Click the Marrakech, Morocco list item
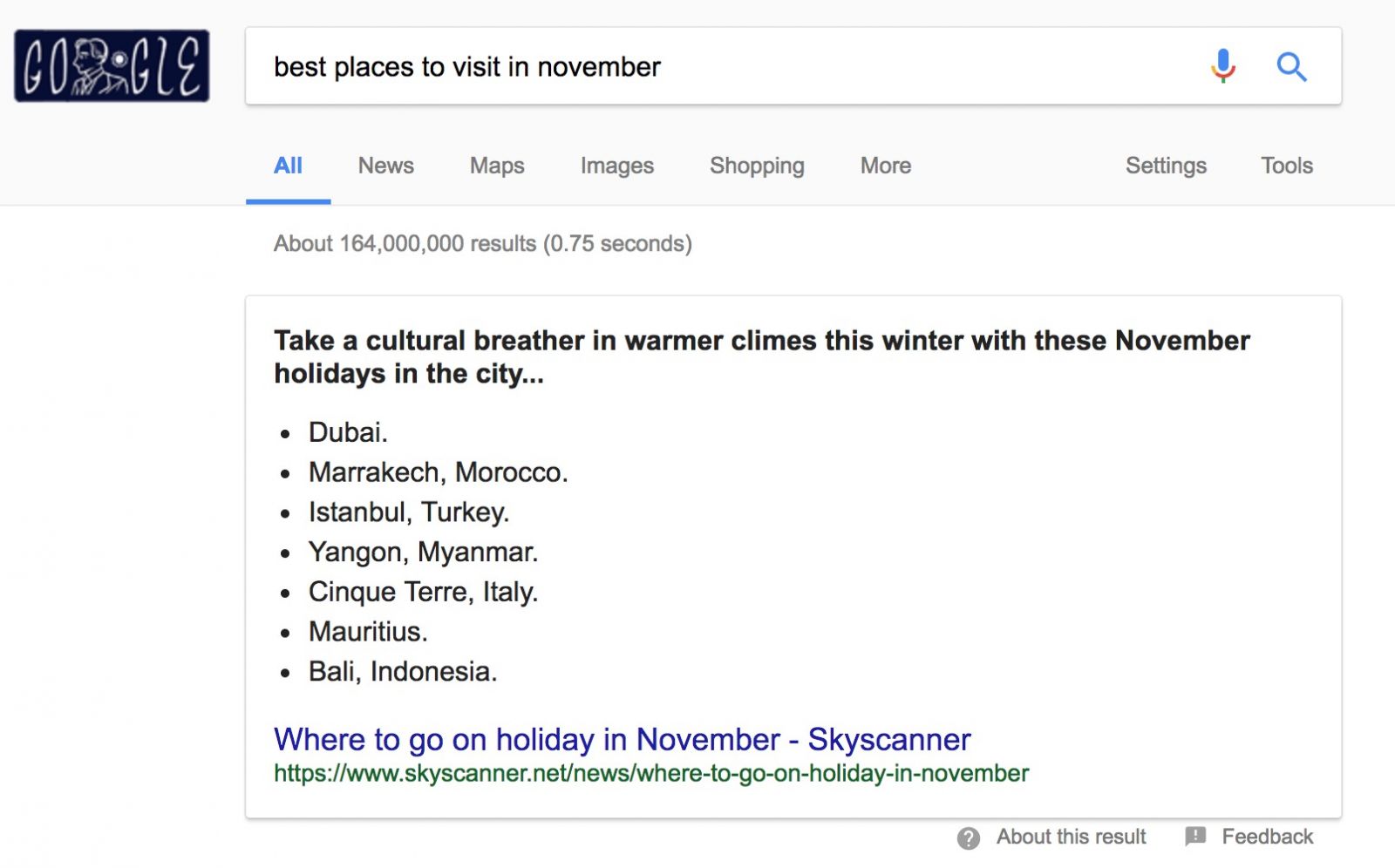This screenshot has height=868, width=1395. click(438, 472)
